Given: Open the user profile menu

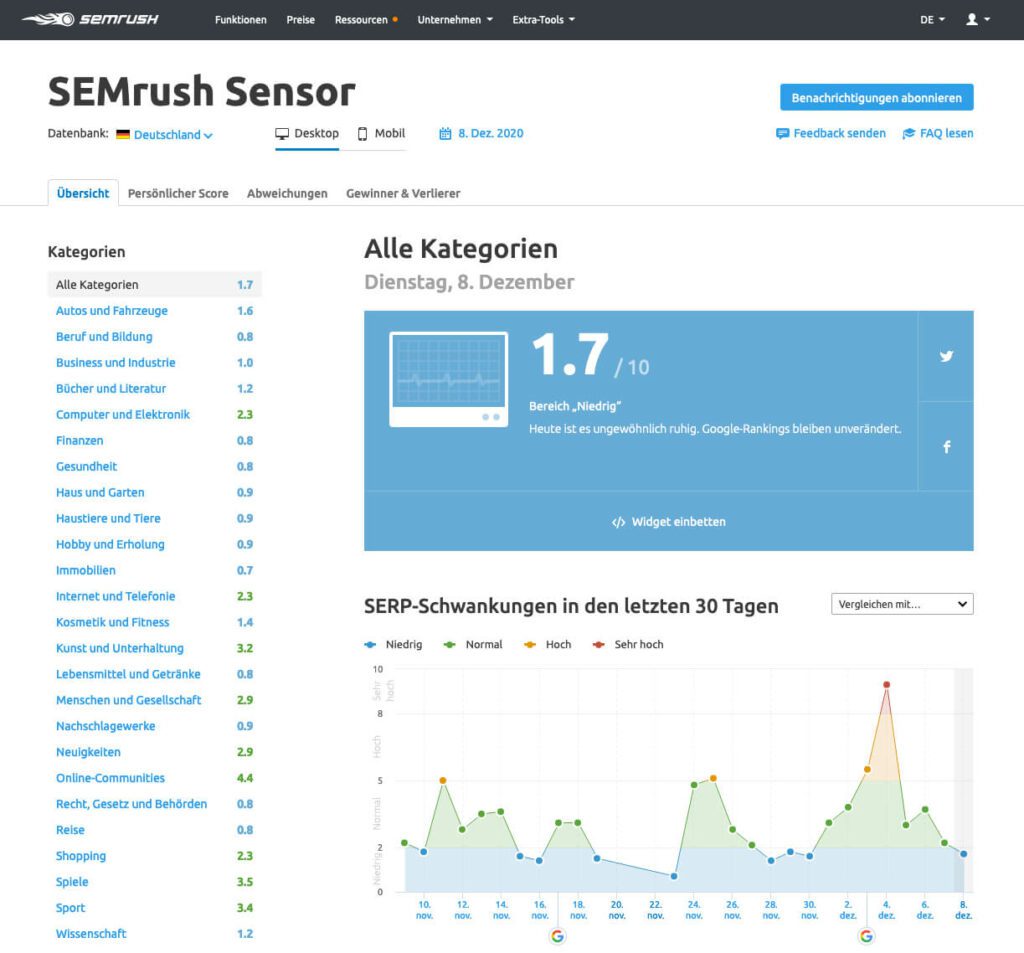Looking at the screenshot, I should [974, 18].
